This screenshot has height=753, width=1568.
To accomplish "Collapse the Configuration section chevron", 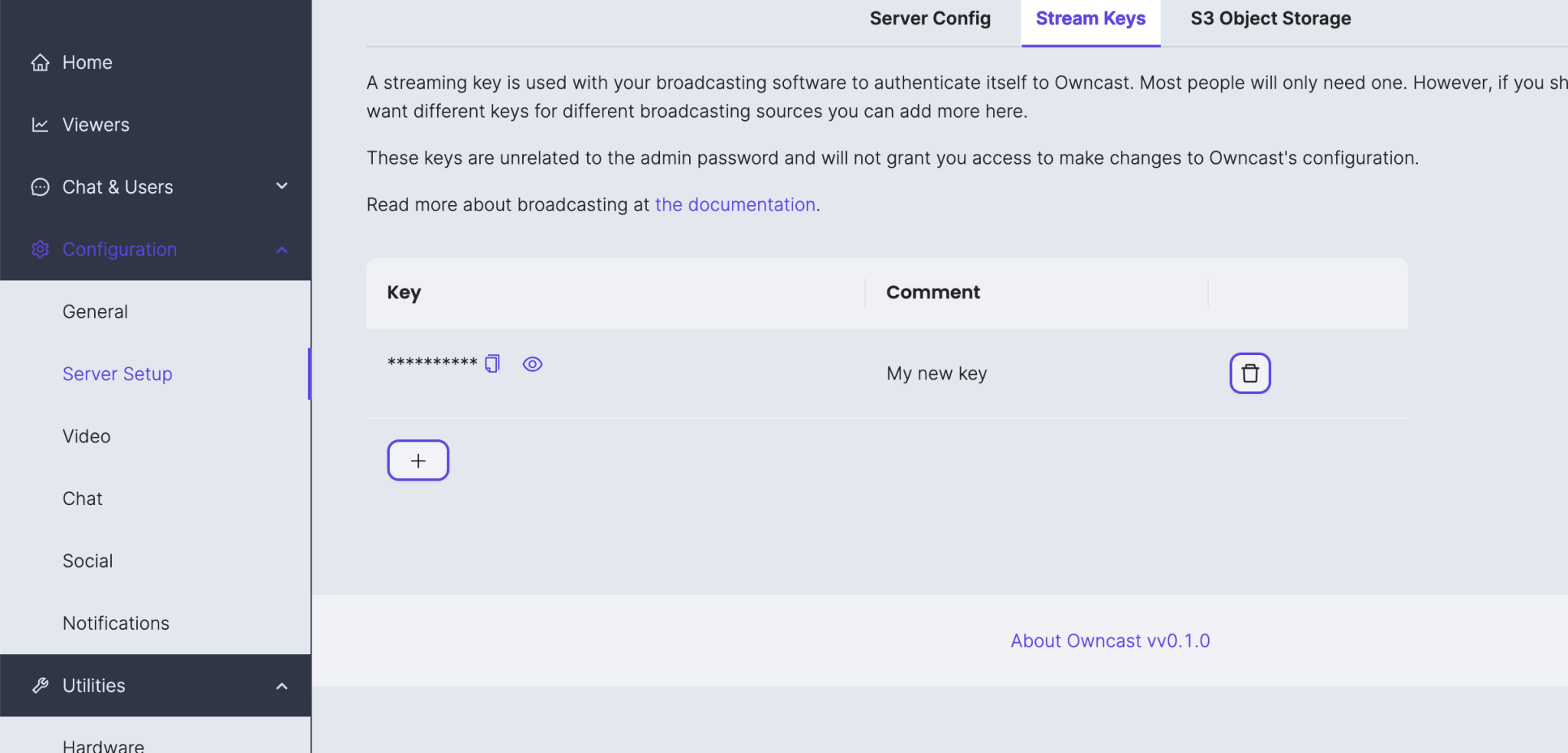I will (x=282, y=250).
